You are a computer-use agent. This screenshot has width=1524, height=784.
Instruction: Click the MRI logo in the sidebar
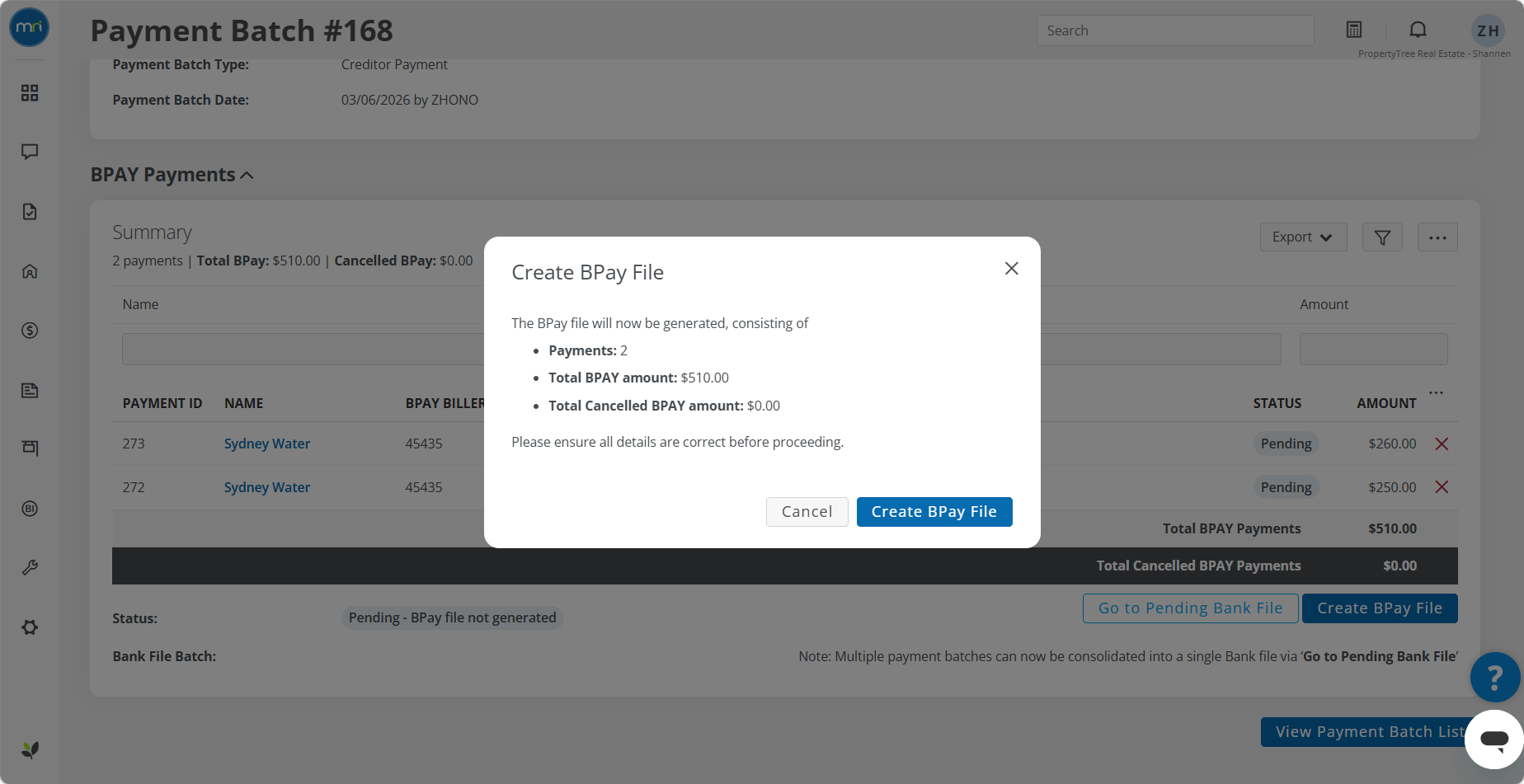pyautogui.click(x=30, y=27)
